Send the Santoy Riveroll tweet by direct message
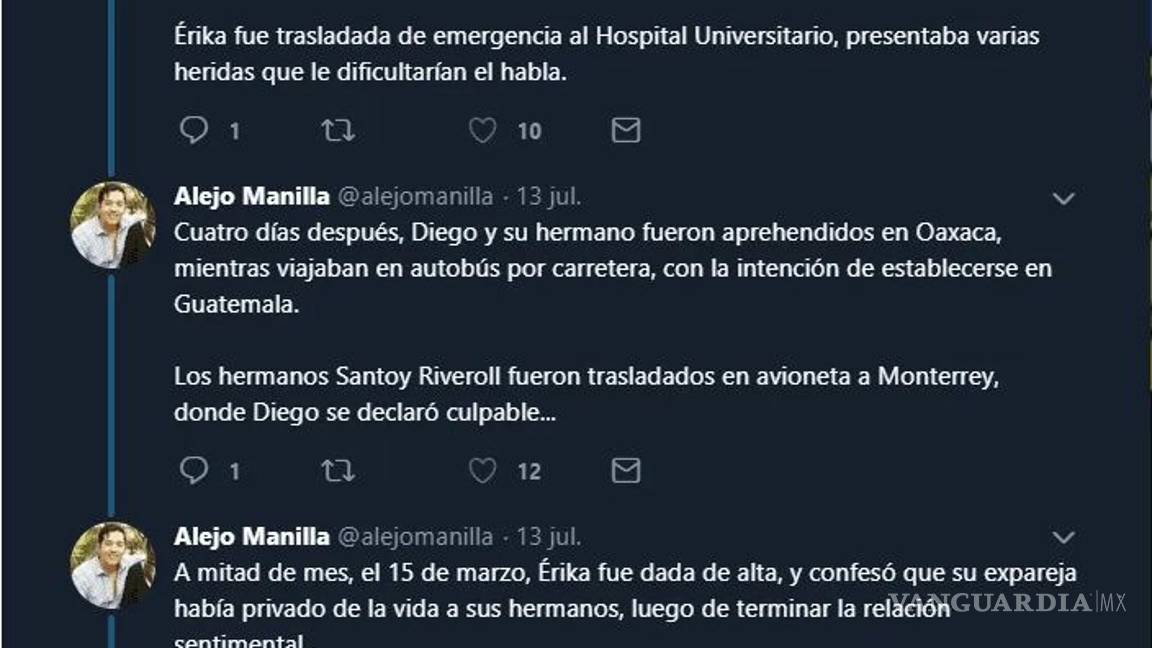Viewport: 1152px width, 648px height. click(x=626, y=471)
